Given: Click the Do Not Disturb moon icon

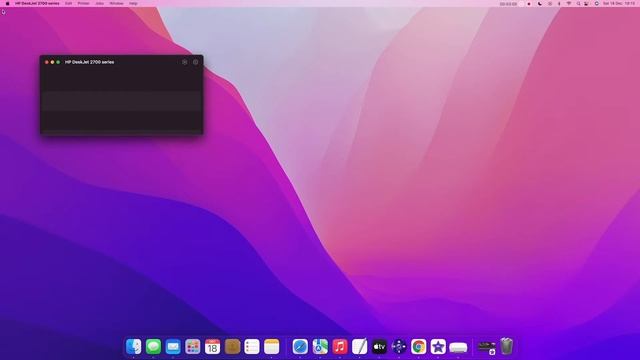Looking at the screenshot, I should coord(540,4).
